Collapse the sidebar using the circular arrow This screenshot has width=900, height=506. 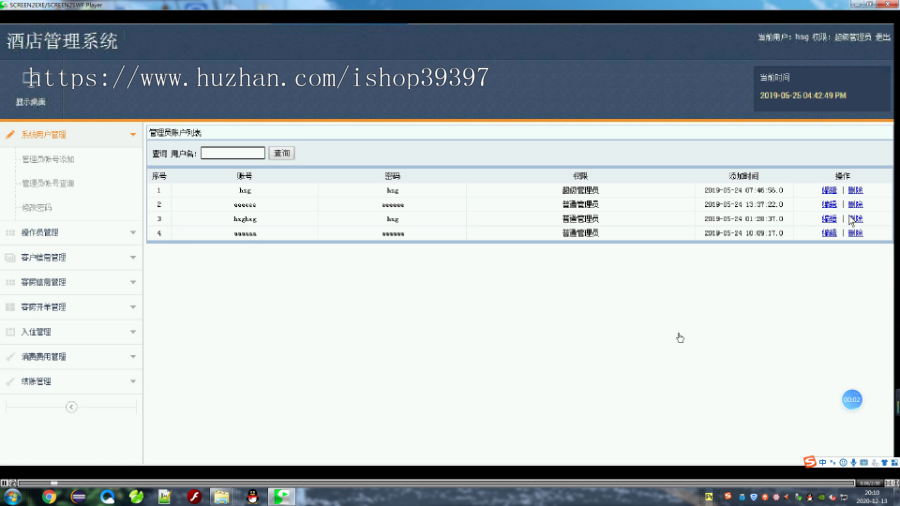tap(71, 407)
